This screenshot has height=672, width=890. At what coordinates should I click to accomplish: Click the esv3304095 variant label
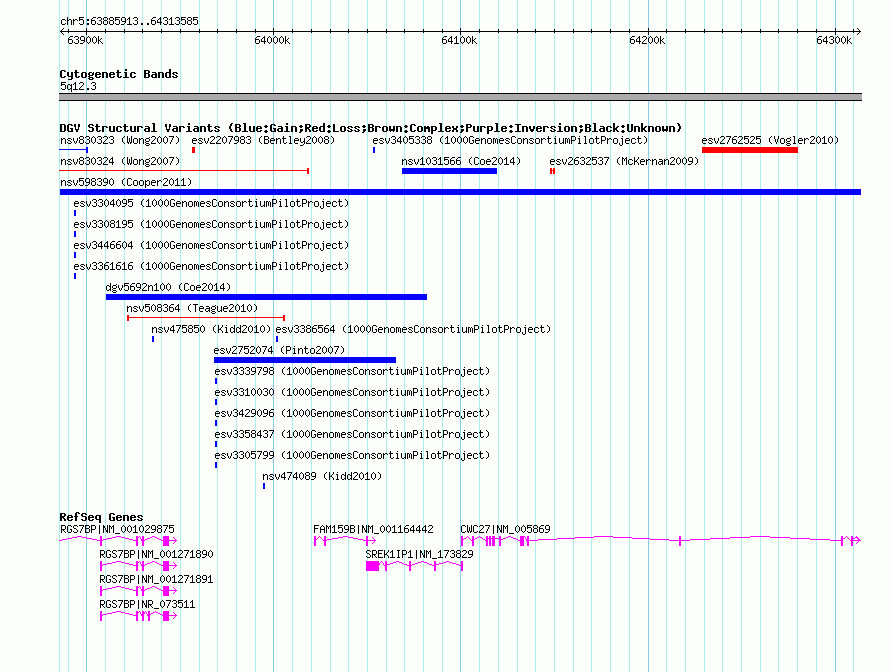[211, 203]
